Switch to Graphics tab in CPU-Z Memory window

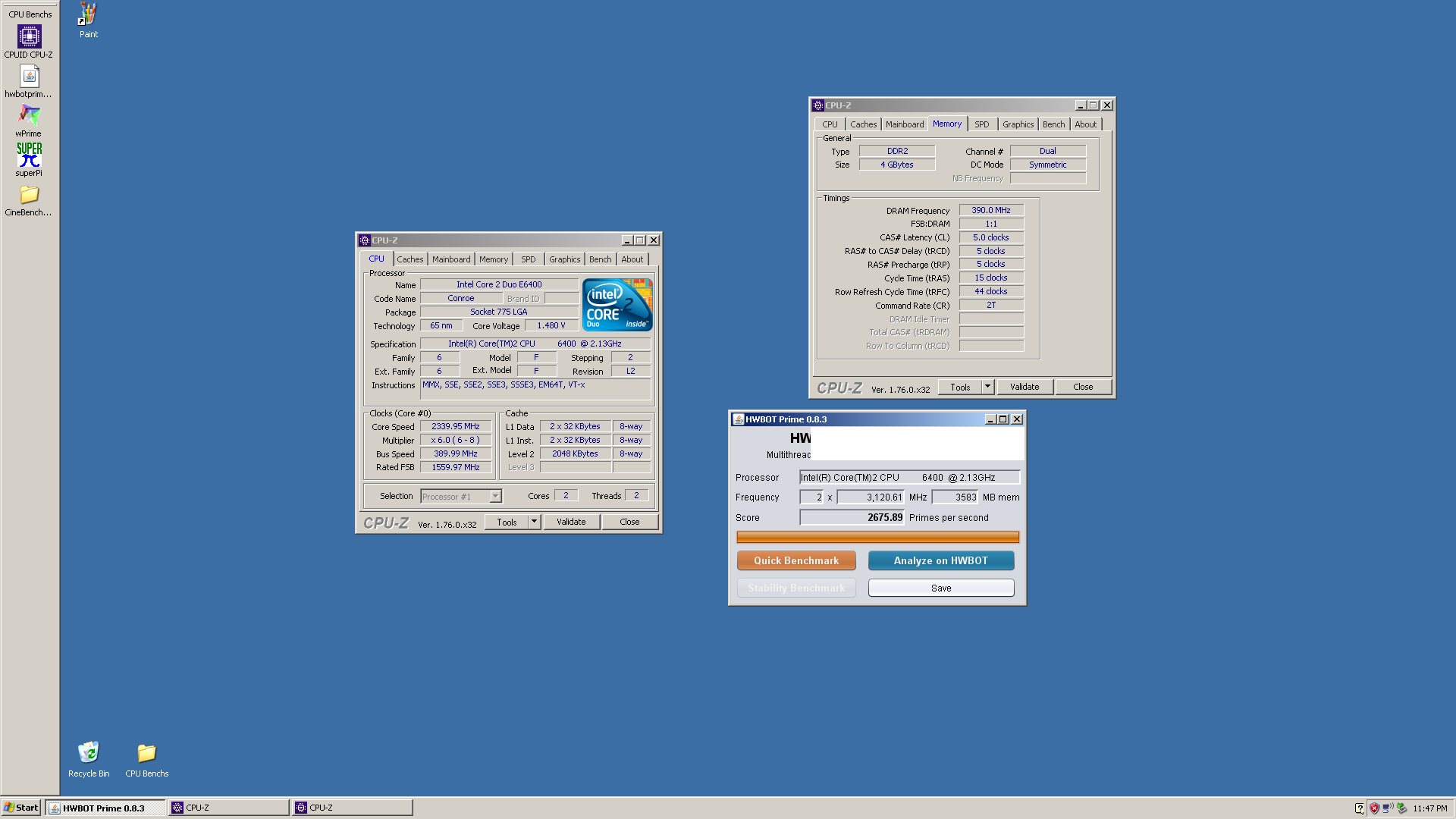pyautogui.click(x=1018, y=124)
